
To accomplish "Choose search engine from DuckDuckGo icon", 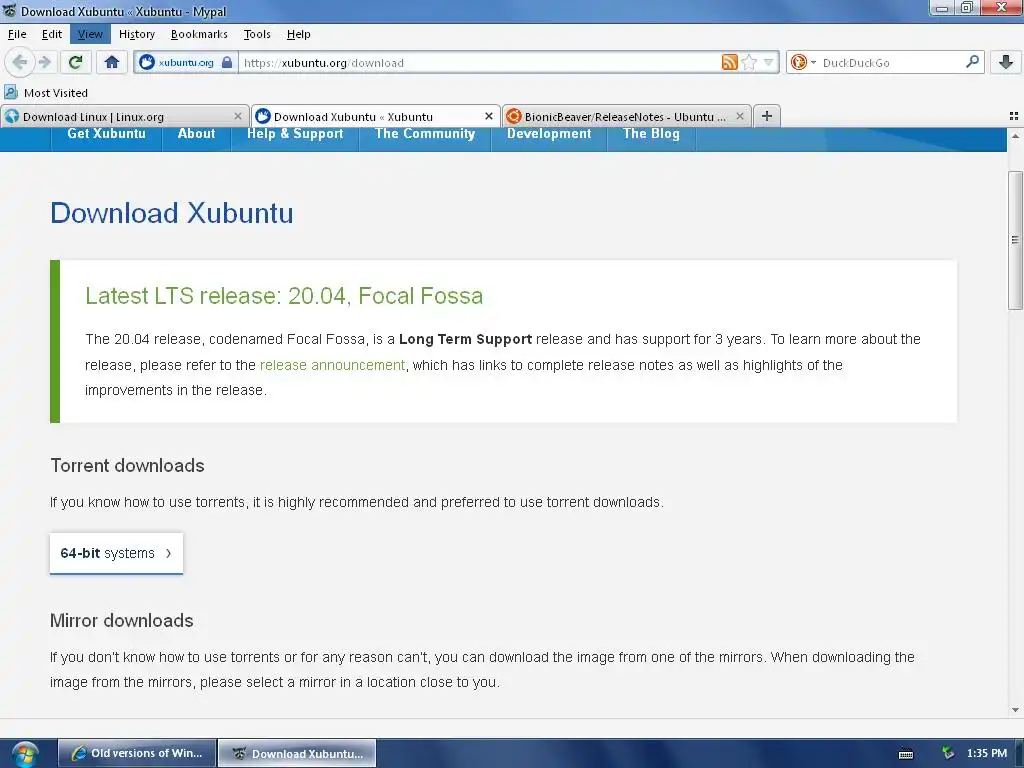I will coord(799,63).
